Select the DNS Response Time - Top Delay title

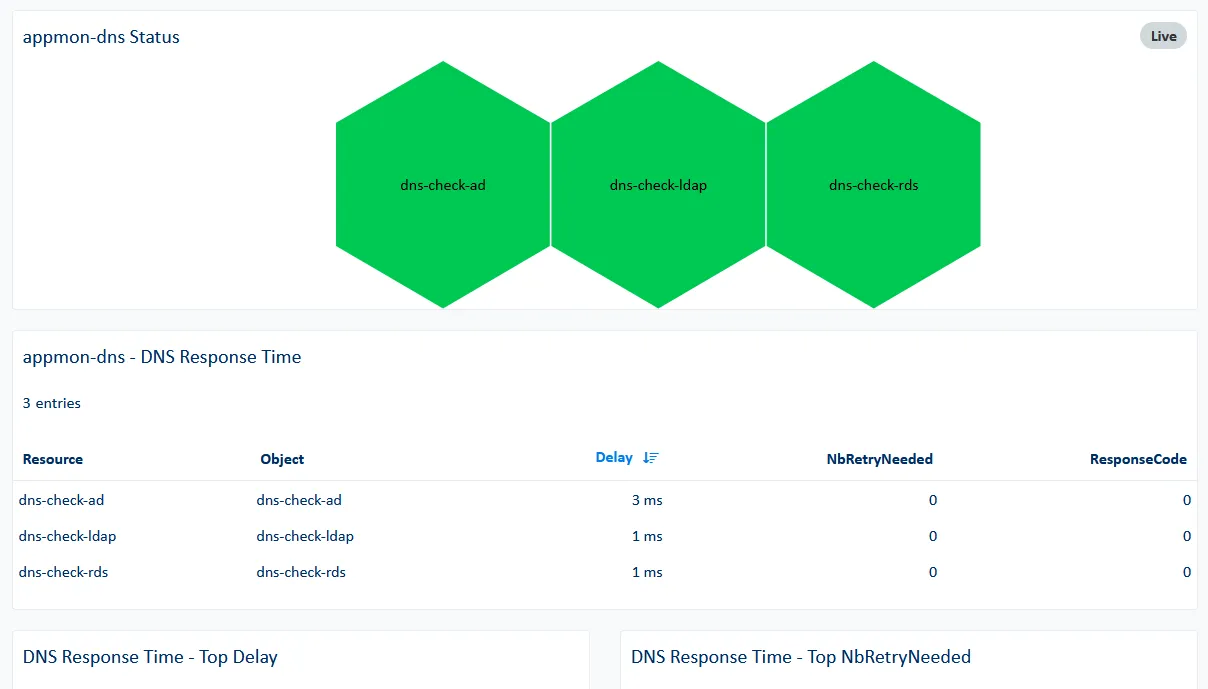click(150, 657)
